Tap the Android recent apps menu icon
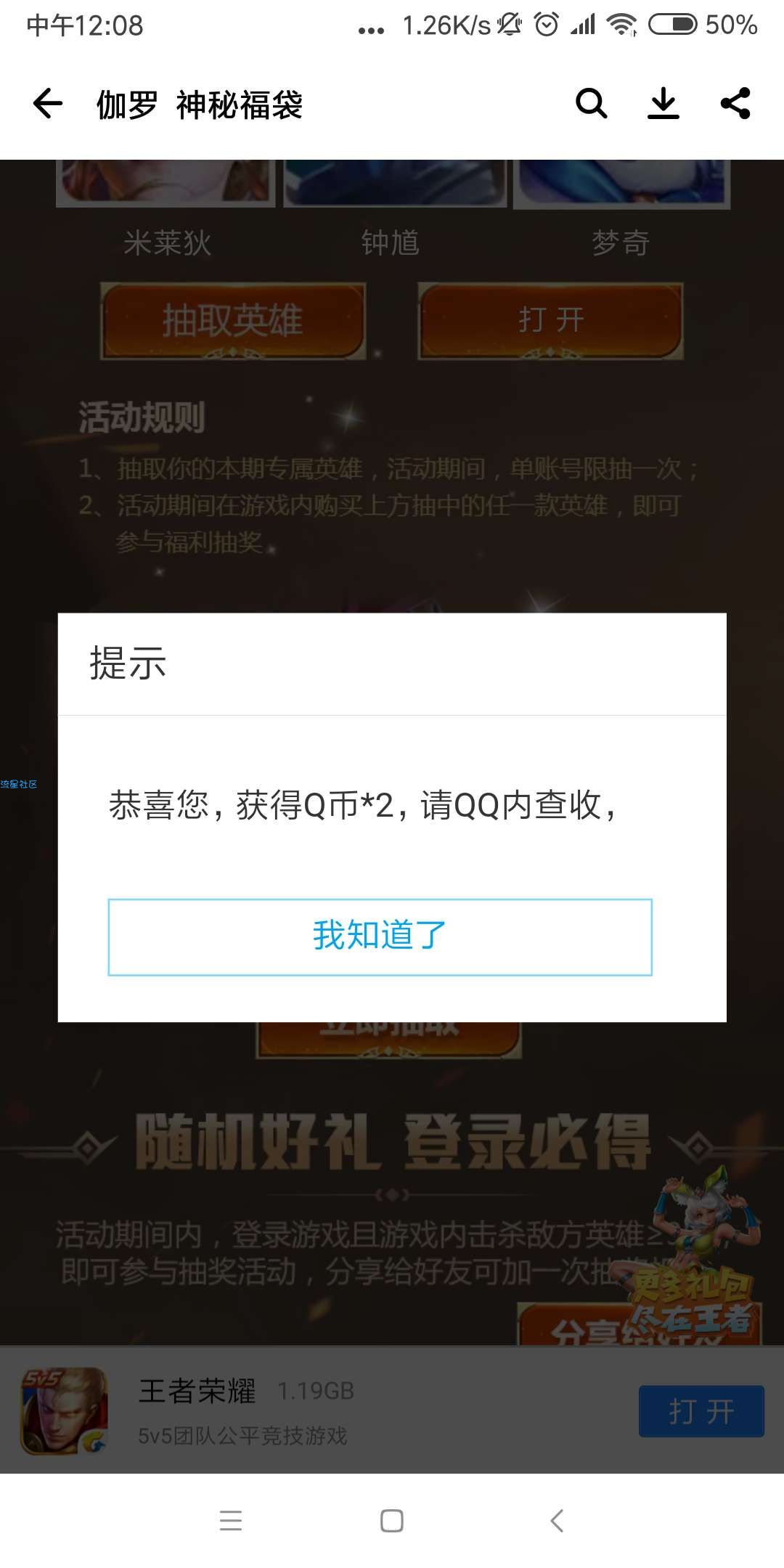This screenshot has width=784, height=1568. pyautogui.click(x=231, y=1520)
